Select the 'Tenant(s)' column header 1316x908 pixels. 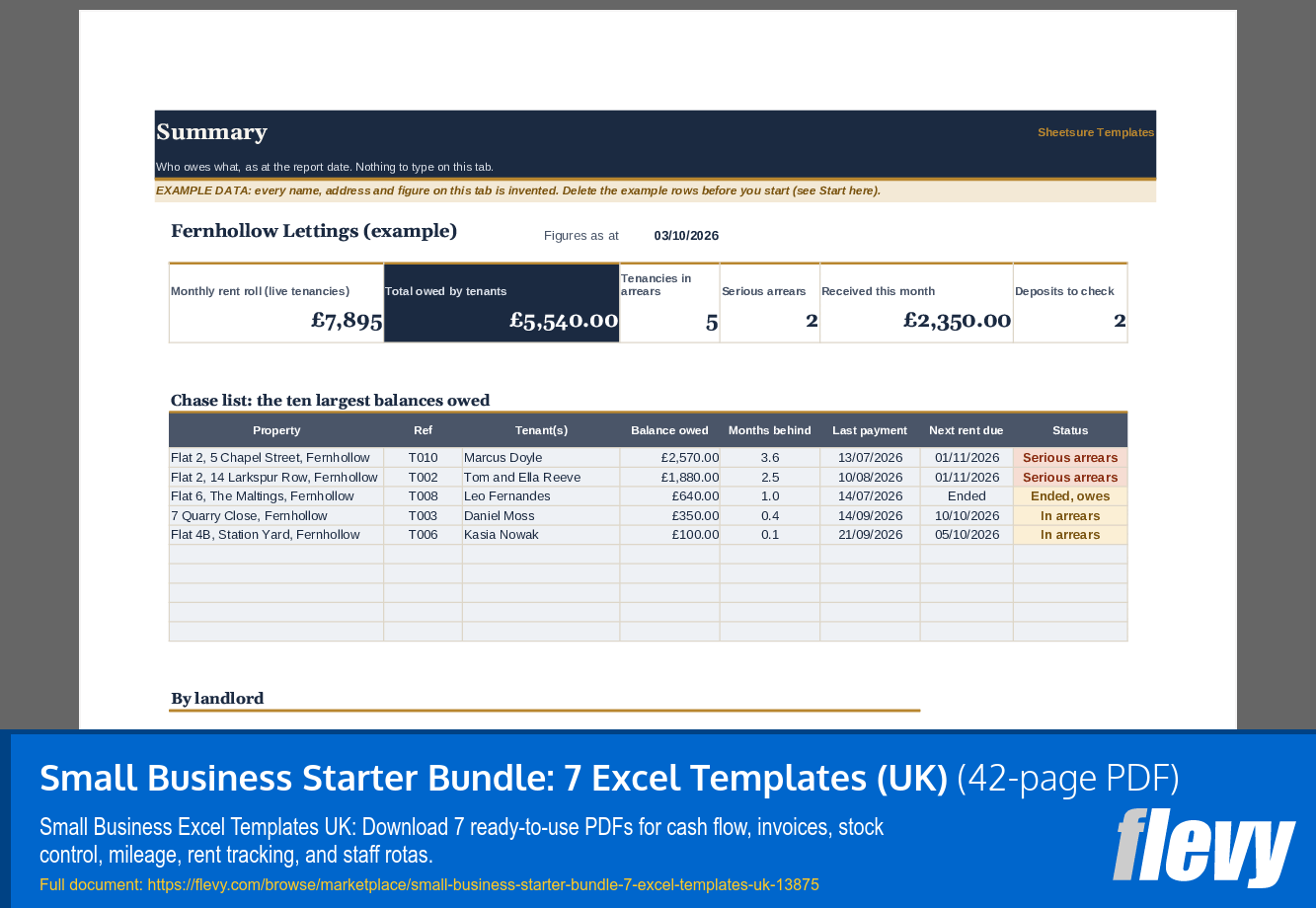pyautogui.click(x=541, y=430)
